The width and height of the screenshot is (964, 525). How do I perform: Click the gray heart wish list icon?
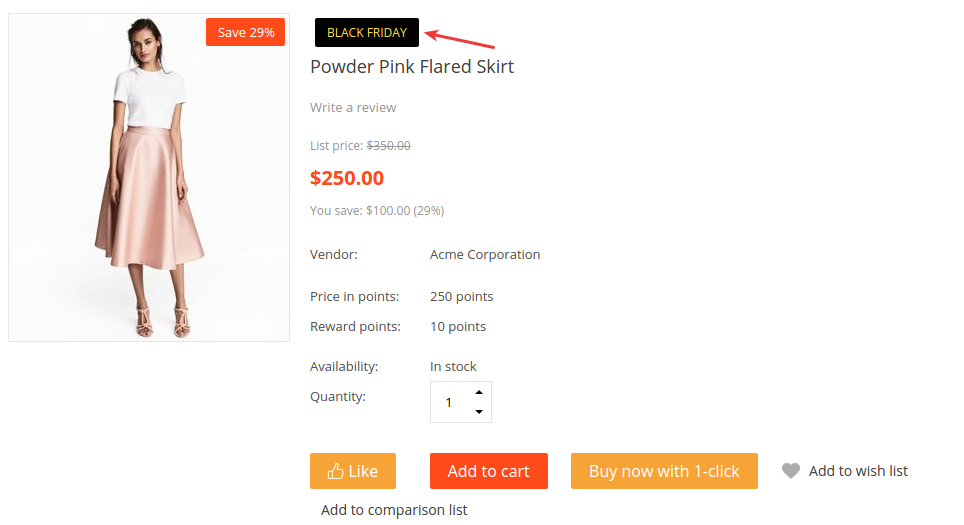791,471
